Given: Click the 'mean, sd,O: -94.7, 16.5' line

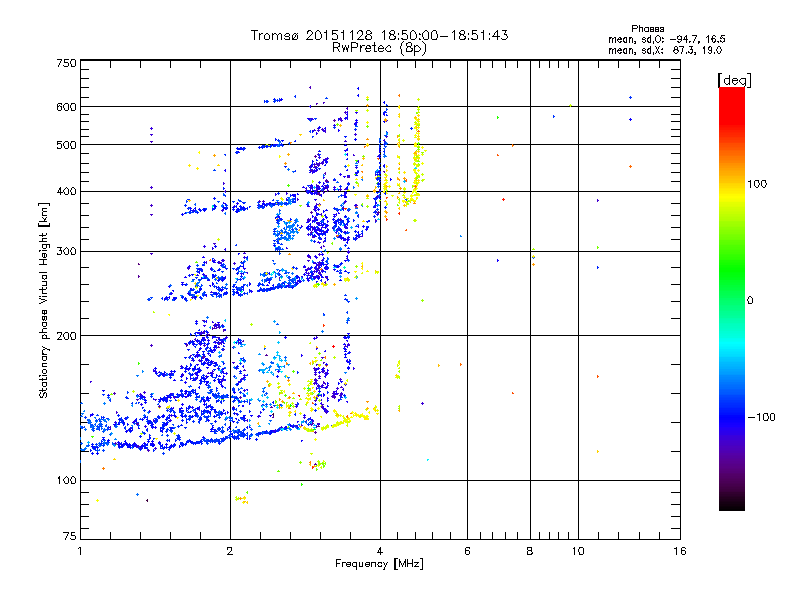Looking at the screenshot, I should 666,39.
